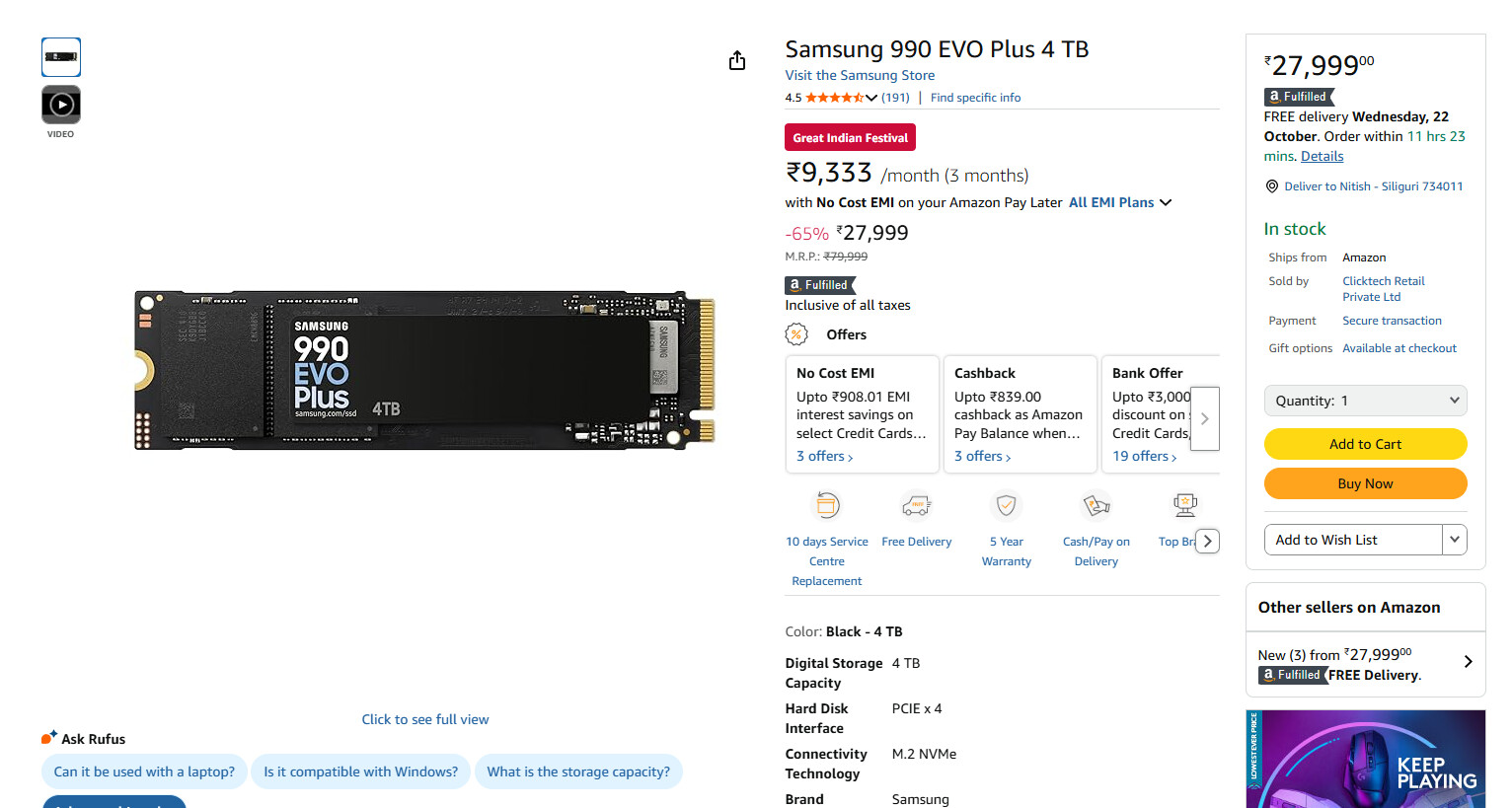1512x808 pixels.
Task: Open the Add to Wish List dropdown arrow
Action: [1454, 540]
